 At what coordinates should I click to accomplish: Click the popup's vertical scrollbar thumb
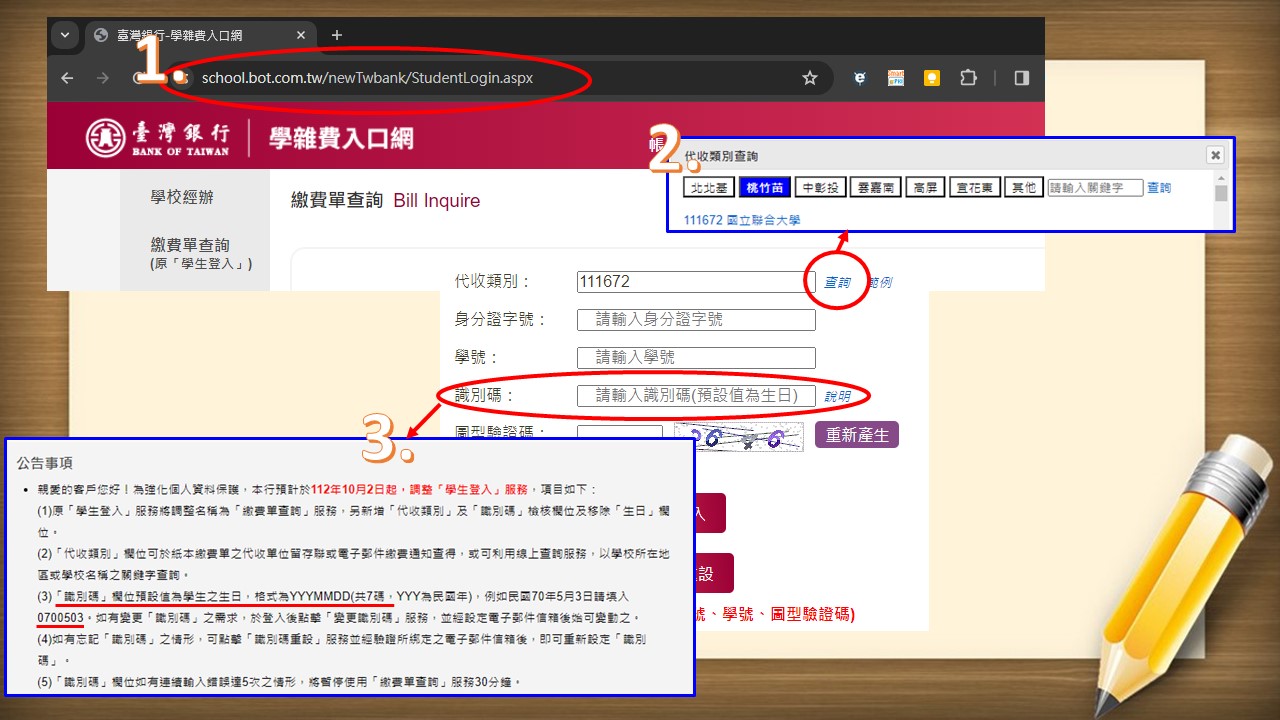point(1221,193)
